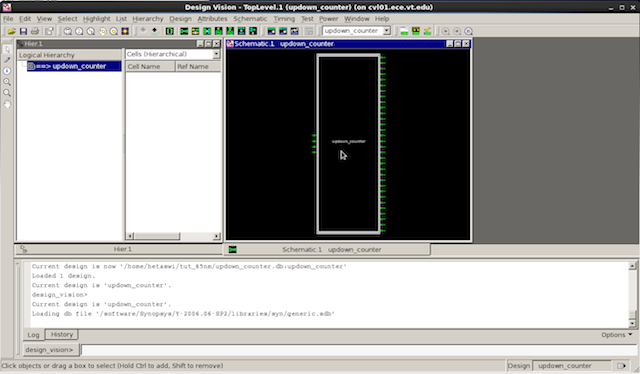Open the Help menu
Viewport: 640px width, 374px height.
pos(382,19)
